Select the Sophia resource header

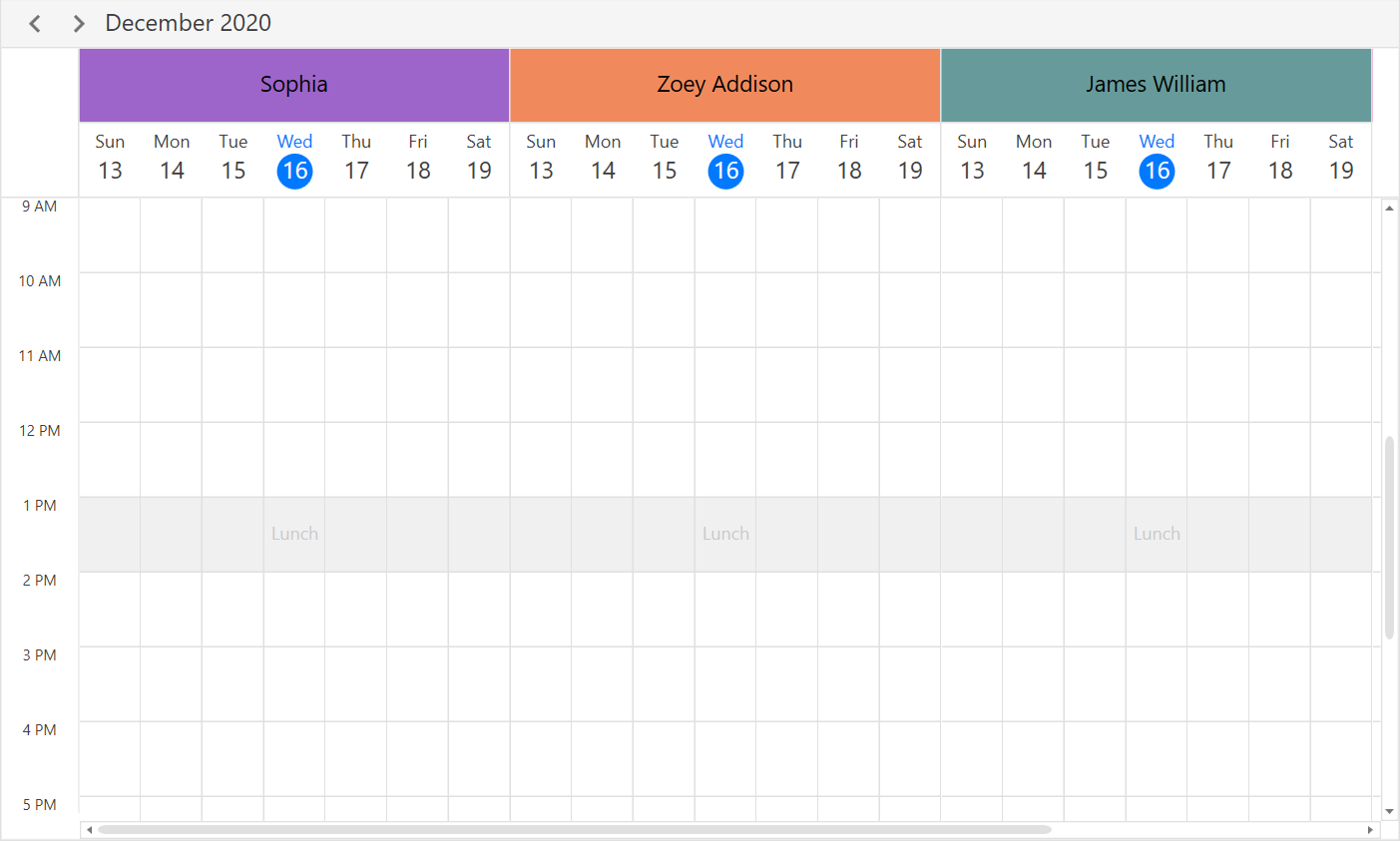click(294, 85)
